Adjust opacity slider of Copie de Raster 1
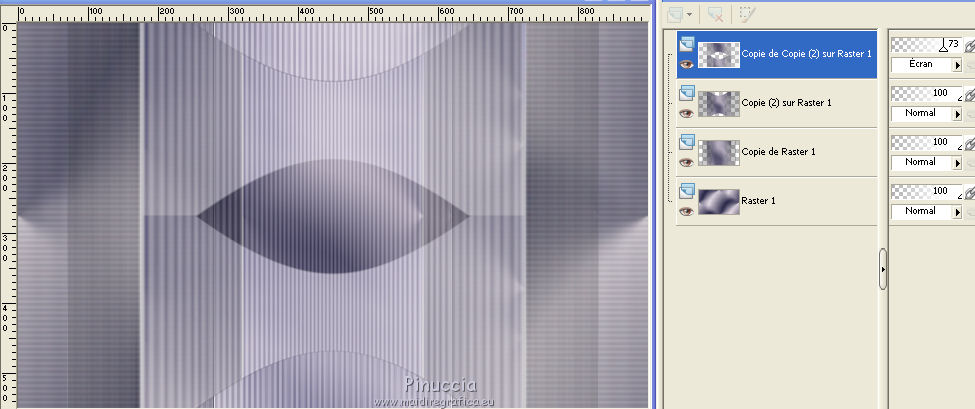The height and width of the screenshot is (409, 975). [926, 142]
